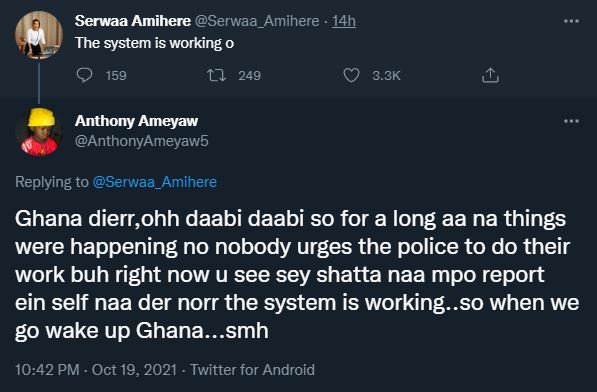Screen dimensions: 597x392
Task: Click the 159 replies count
Action: coord(116,75)
